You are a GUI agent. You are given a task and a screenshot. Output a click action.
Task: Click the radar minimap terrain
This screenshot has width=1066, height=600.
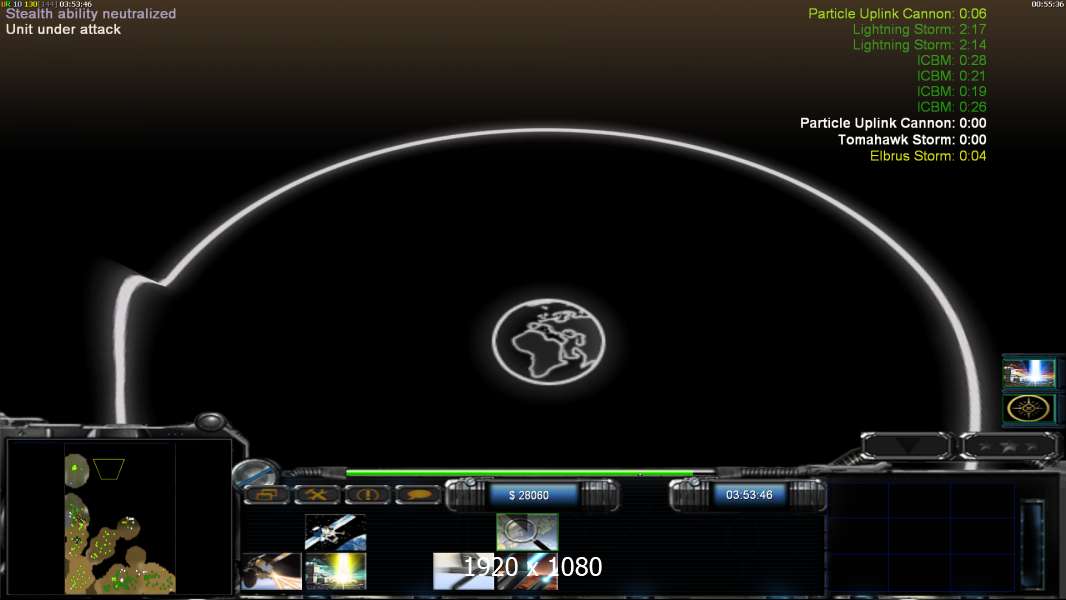point(120,518)
